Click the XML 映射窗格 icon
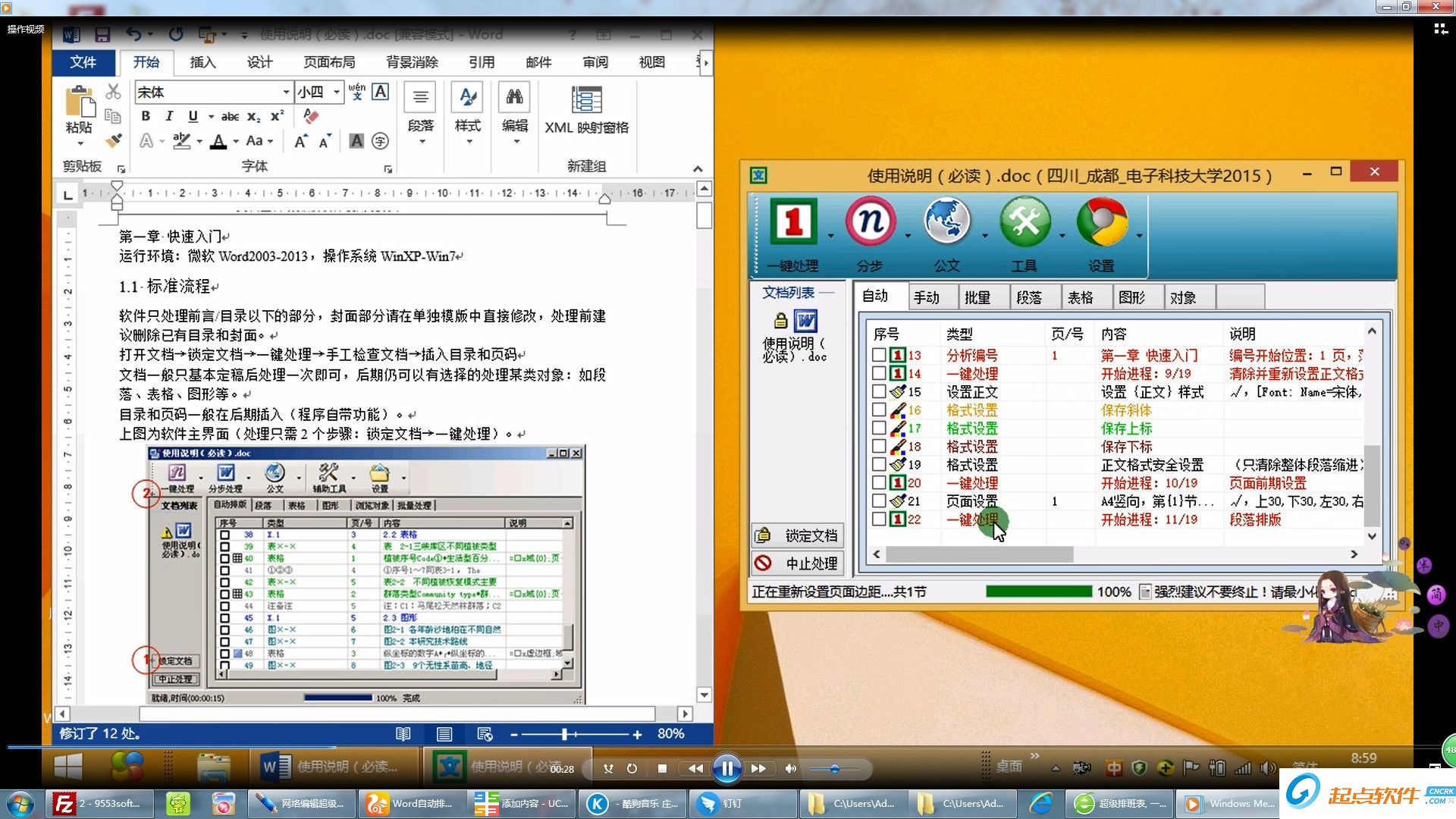The image size is (1456, 819). (586, 101)
